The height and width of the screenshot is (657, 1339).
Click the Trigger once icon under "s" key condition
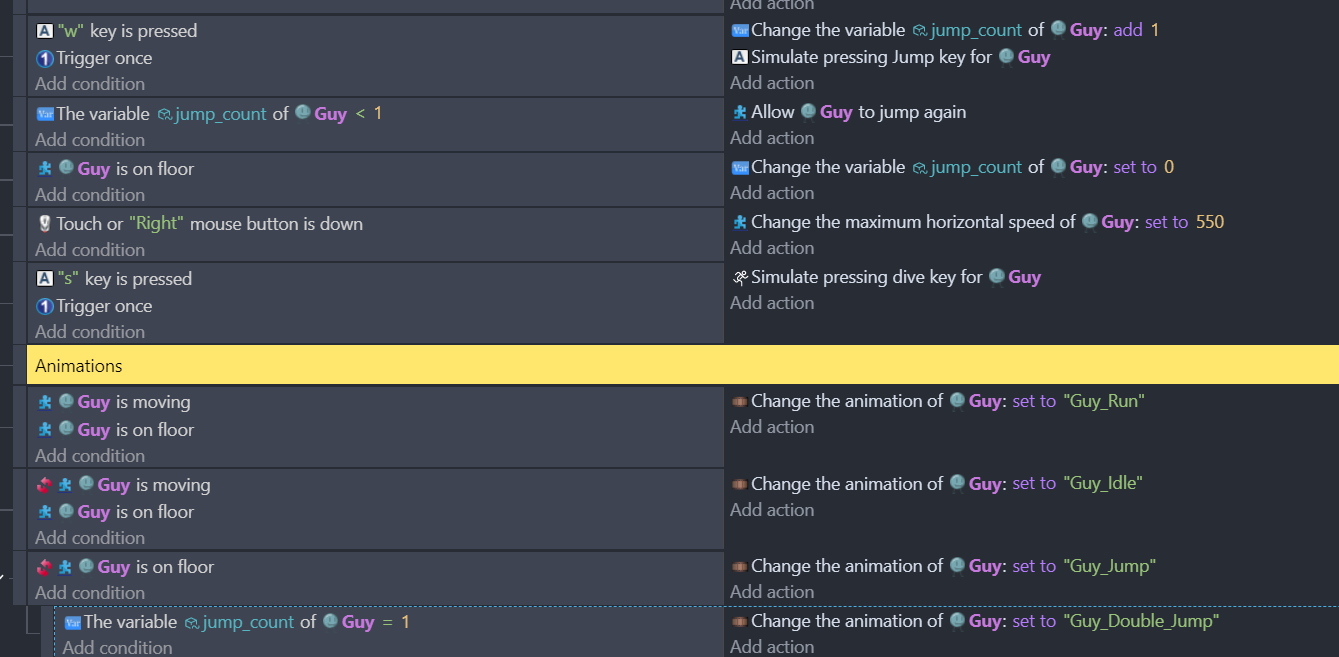[x=44, y=306]
